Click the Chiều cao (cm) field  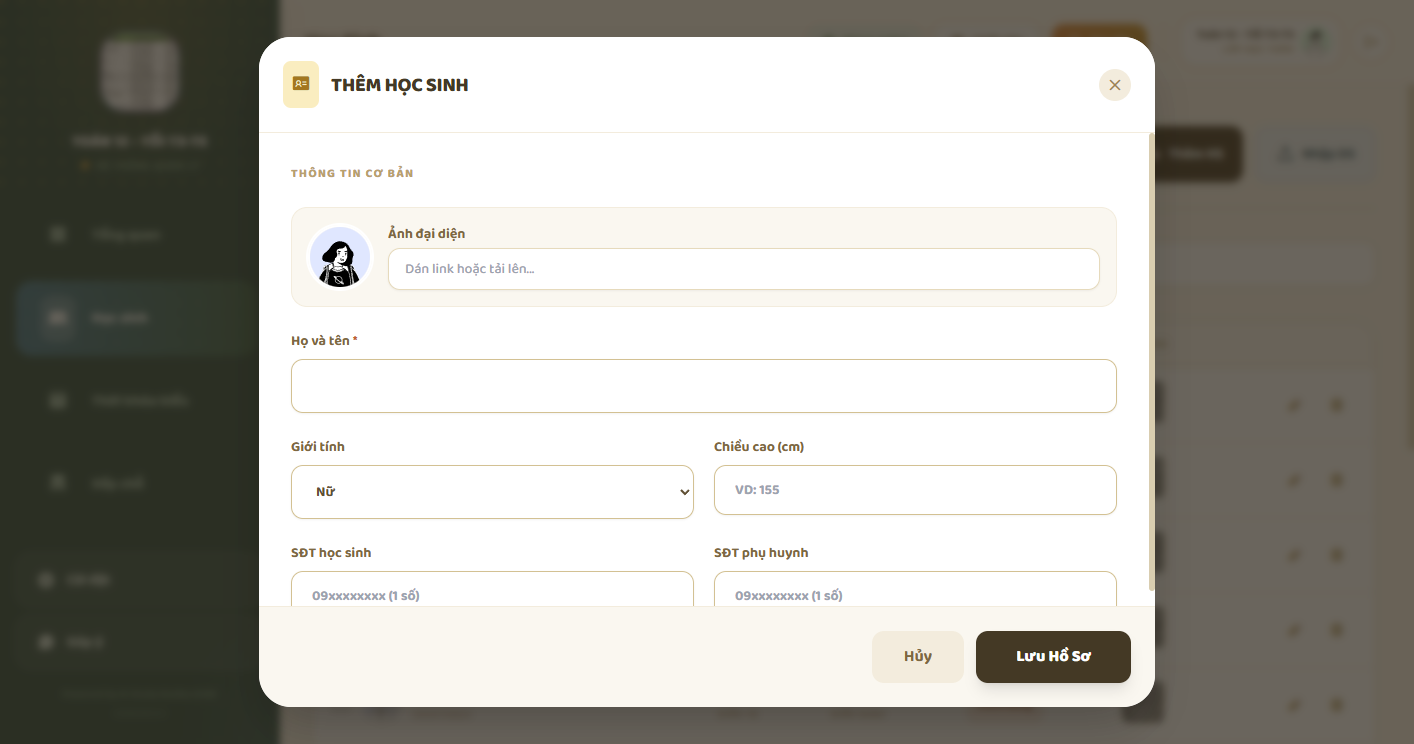915,490
